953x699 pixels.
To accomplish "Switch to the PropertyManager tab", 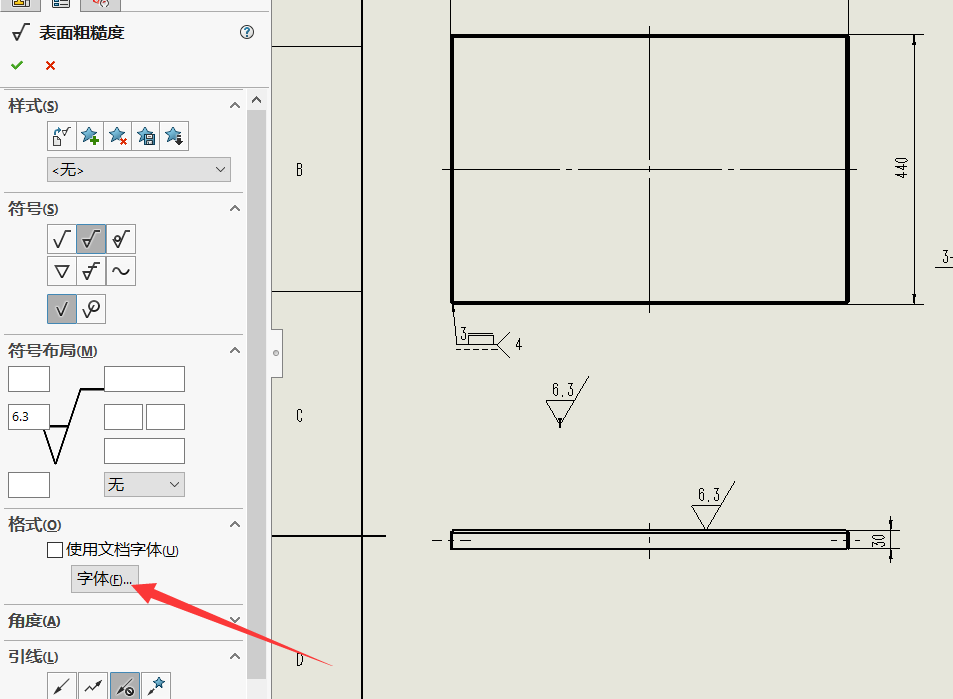I will [x=61, y=4].
